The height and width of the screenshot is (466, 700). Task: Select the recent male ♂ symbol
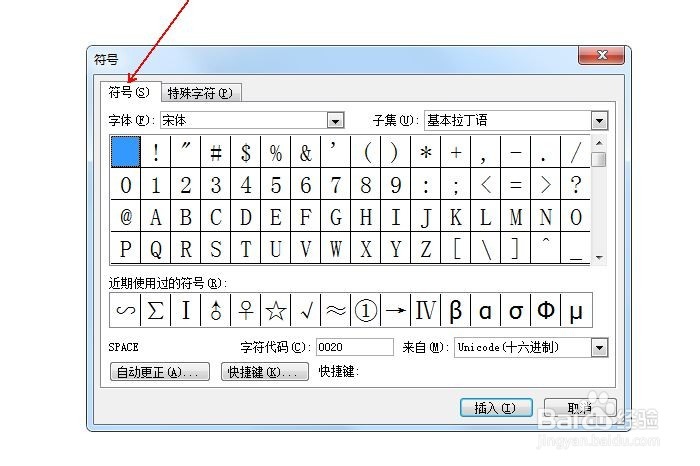pos(216,310)
